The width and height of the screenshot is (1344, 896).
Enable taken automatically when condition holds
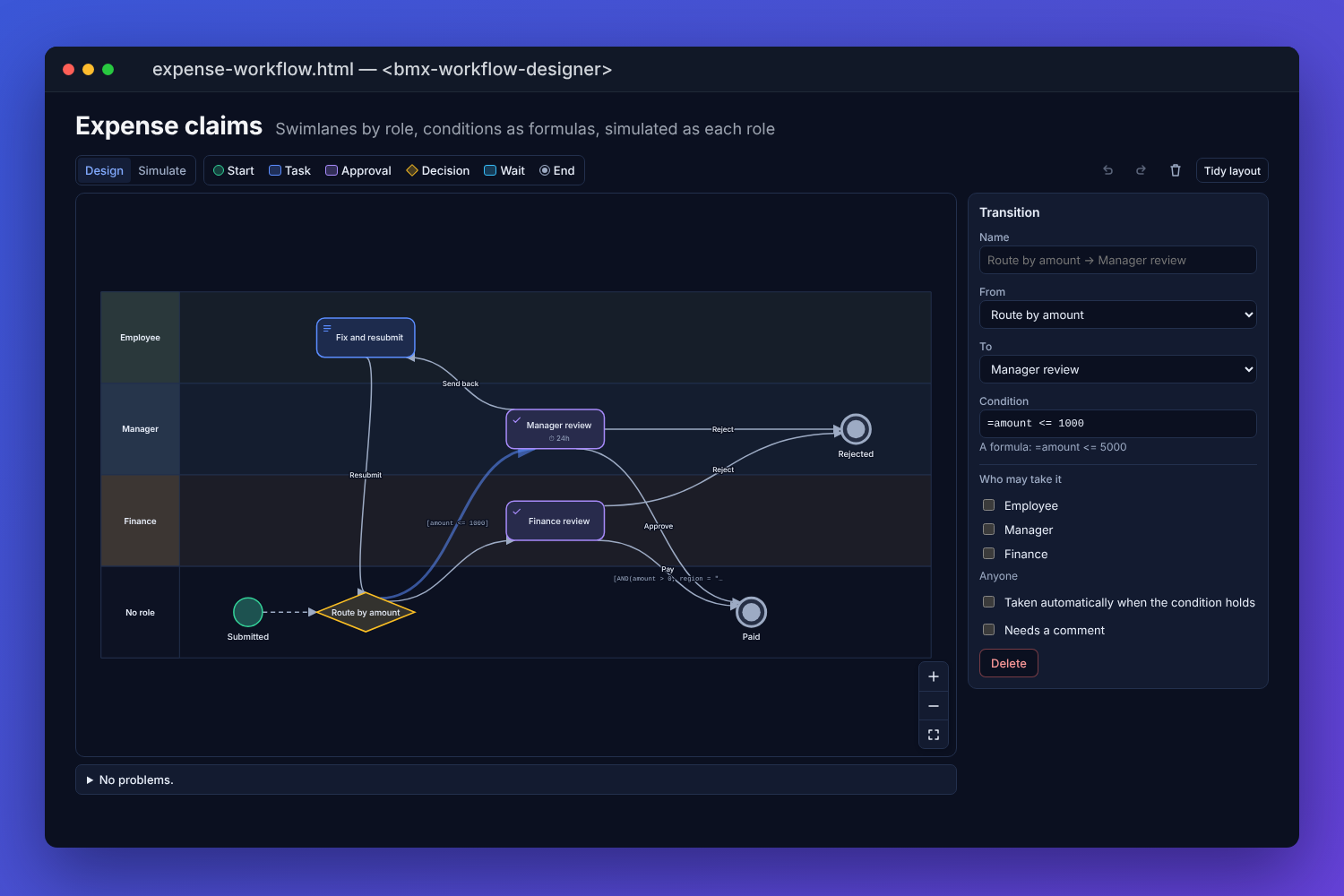click(989, 602)
